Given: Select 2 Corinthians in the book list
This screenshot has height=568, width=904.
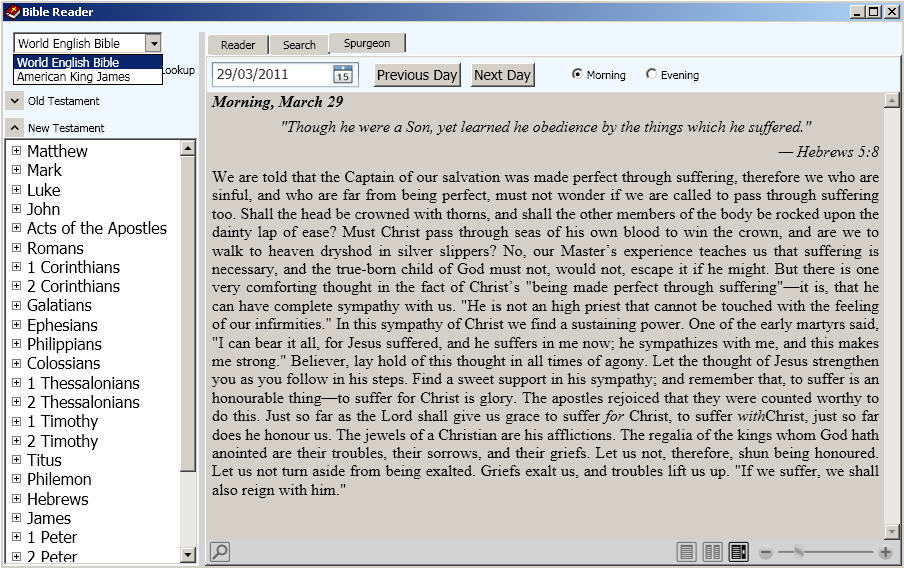Looking at the screenshot, I should (x=73, y=286).
